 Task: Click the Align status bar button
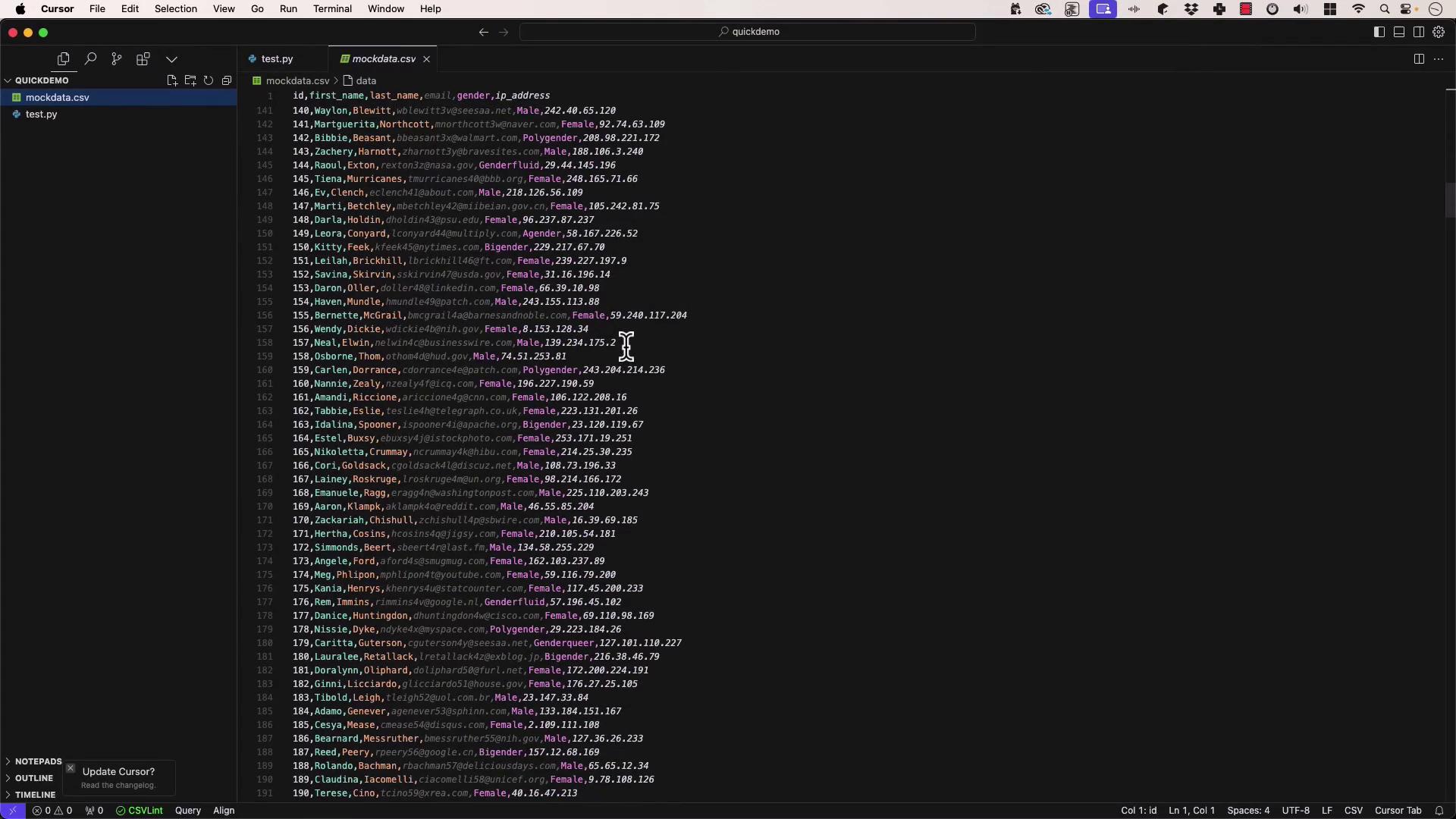coord(224,811)
